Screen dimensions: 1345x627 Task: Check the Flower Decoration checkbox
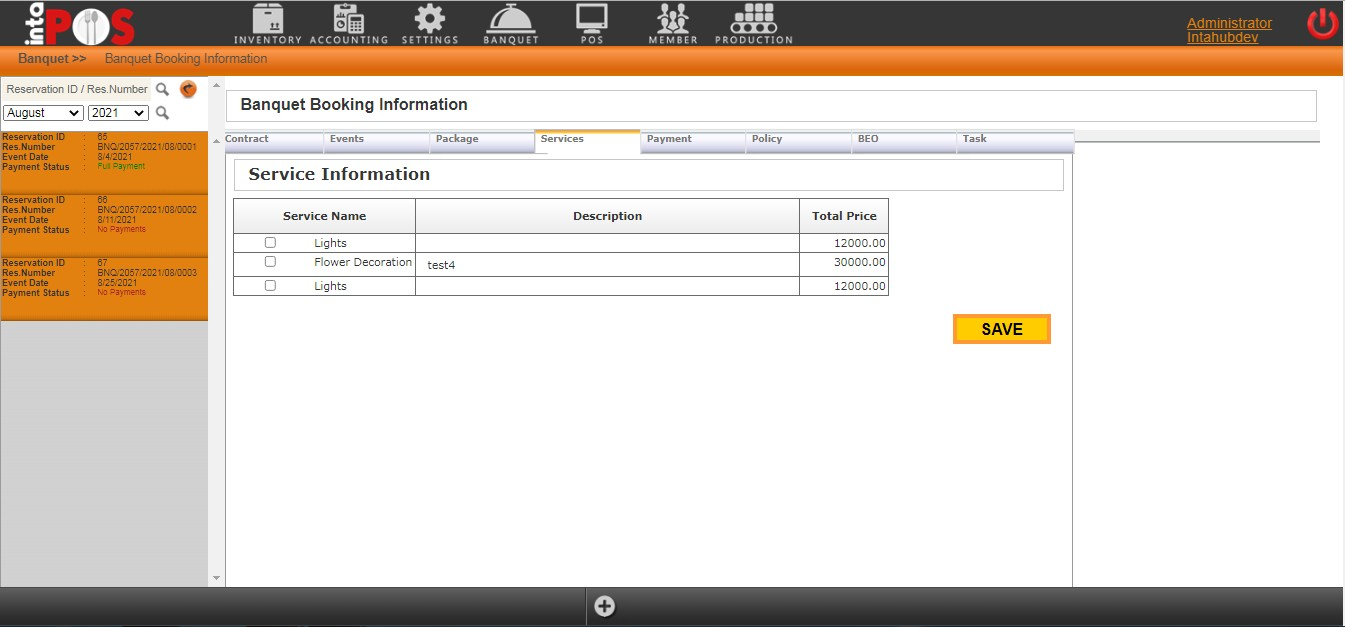[x=270, y=262]
